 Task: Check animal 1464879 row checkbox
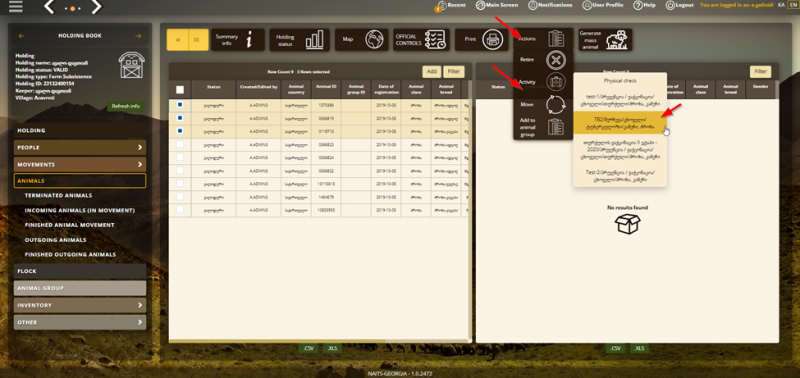click(180, 196)
